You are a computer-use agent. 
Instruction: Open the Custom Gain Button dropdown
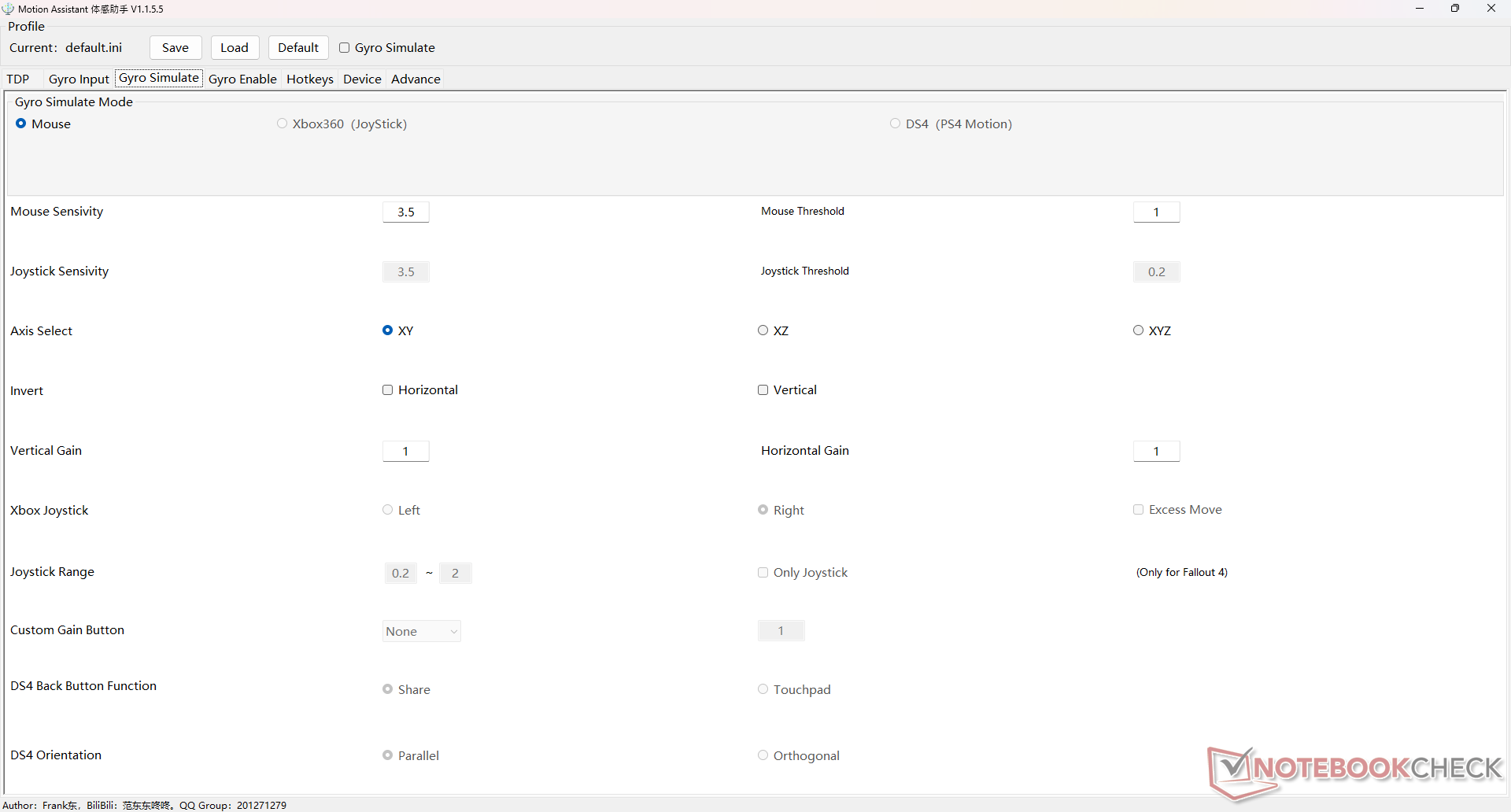tap(422, 631)
